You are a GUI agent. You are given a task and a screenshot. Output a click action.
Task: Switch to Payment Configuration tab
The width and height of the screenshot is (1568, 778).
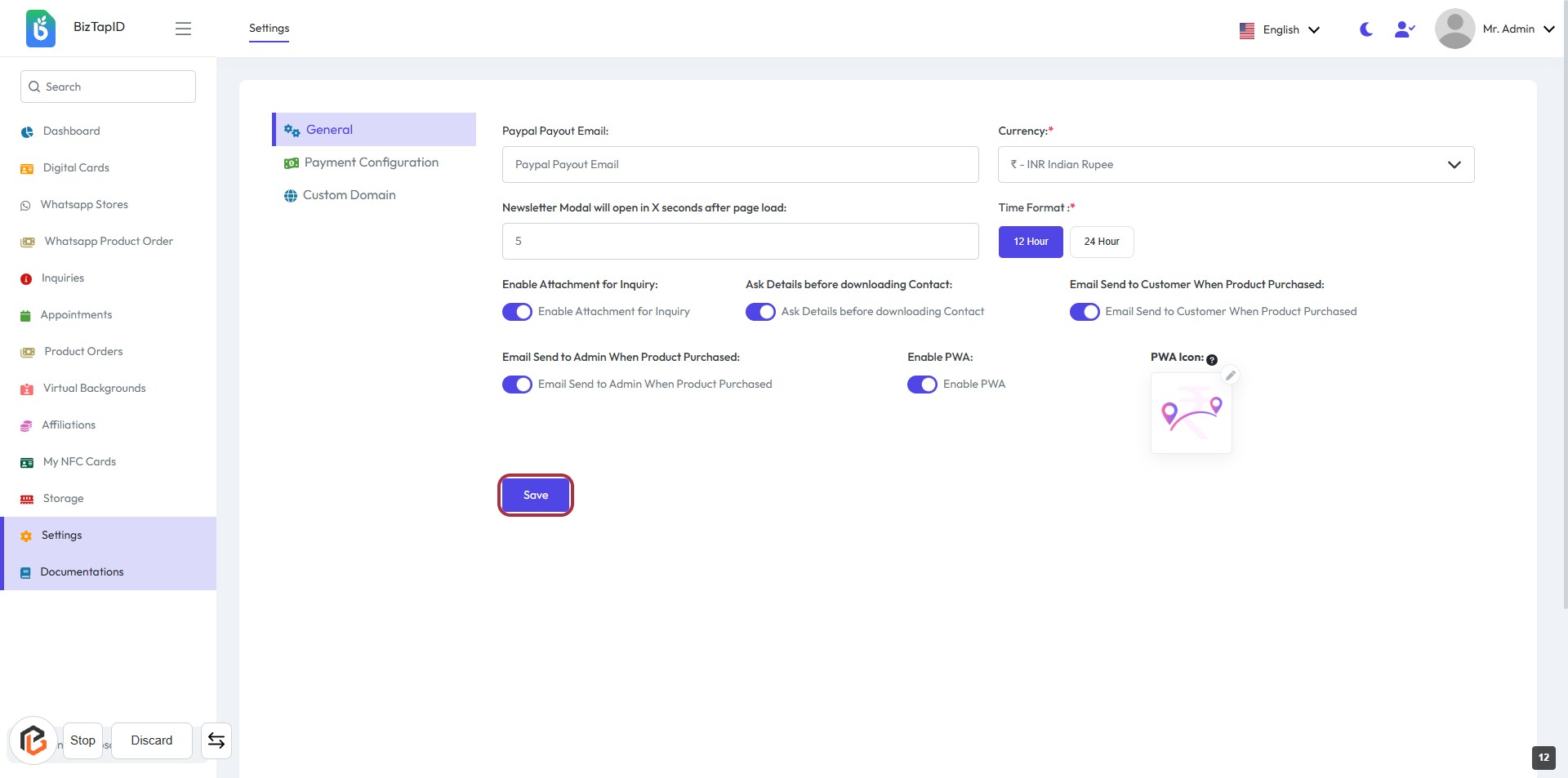371,162
